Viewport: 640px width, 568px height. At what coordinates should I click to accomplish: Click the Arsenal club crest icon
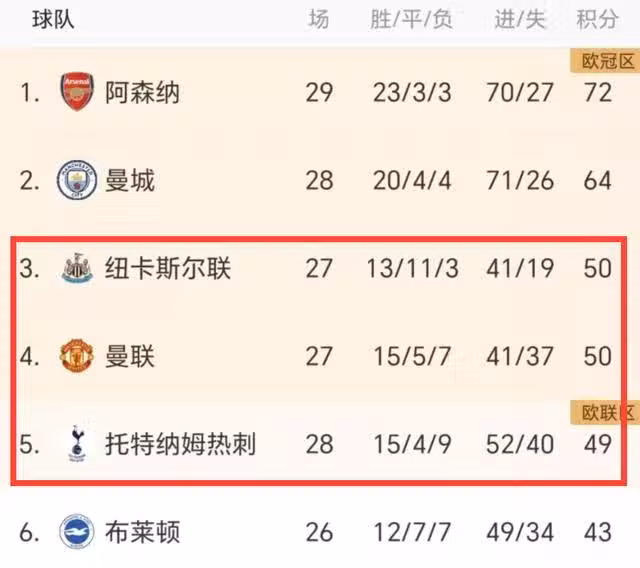pos(76,93)
